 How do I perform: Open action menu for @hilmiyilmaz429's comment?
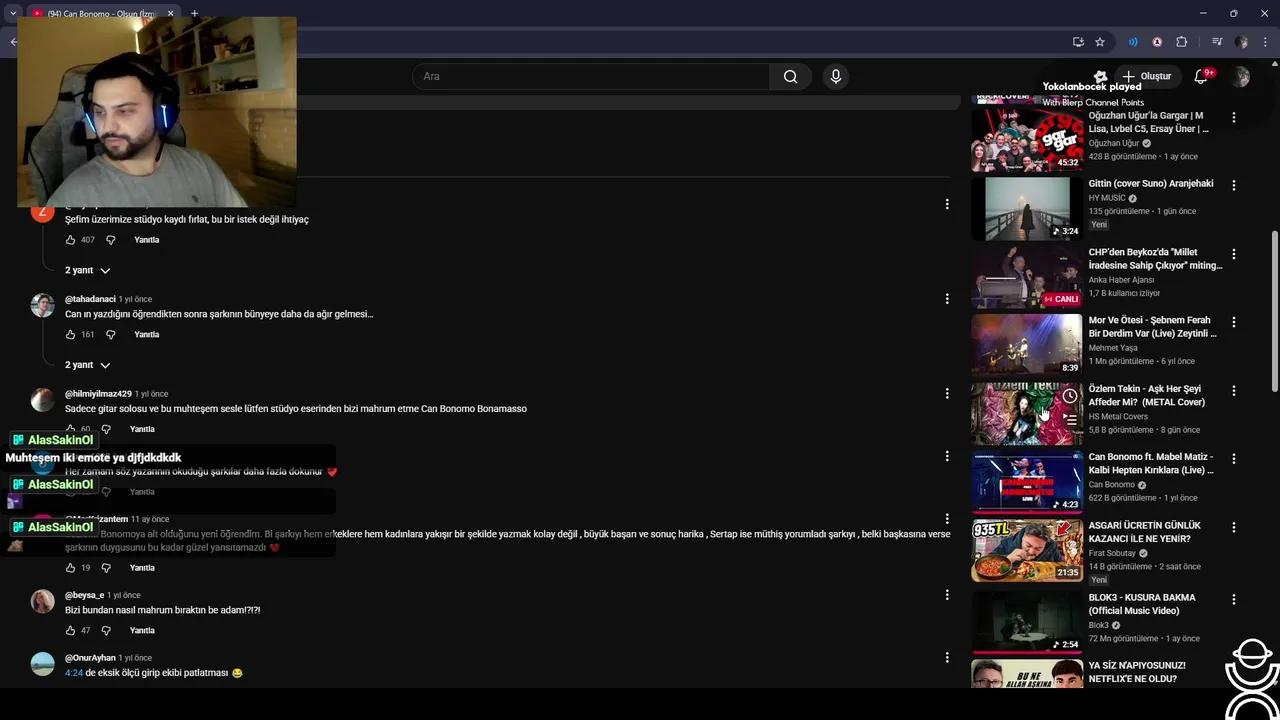[x=947, y=393]
